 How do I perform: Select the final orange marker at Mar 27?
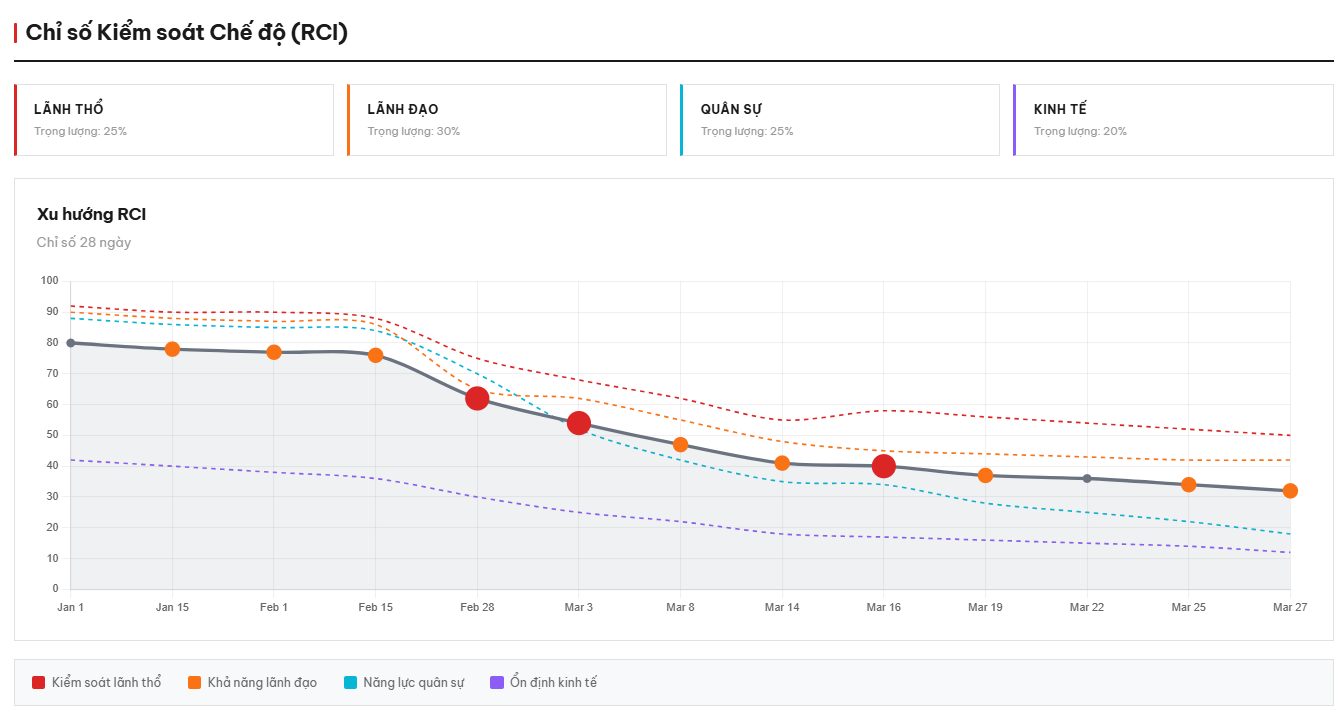pos(1290,491)
